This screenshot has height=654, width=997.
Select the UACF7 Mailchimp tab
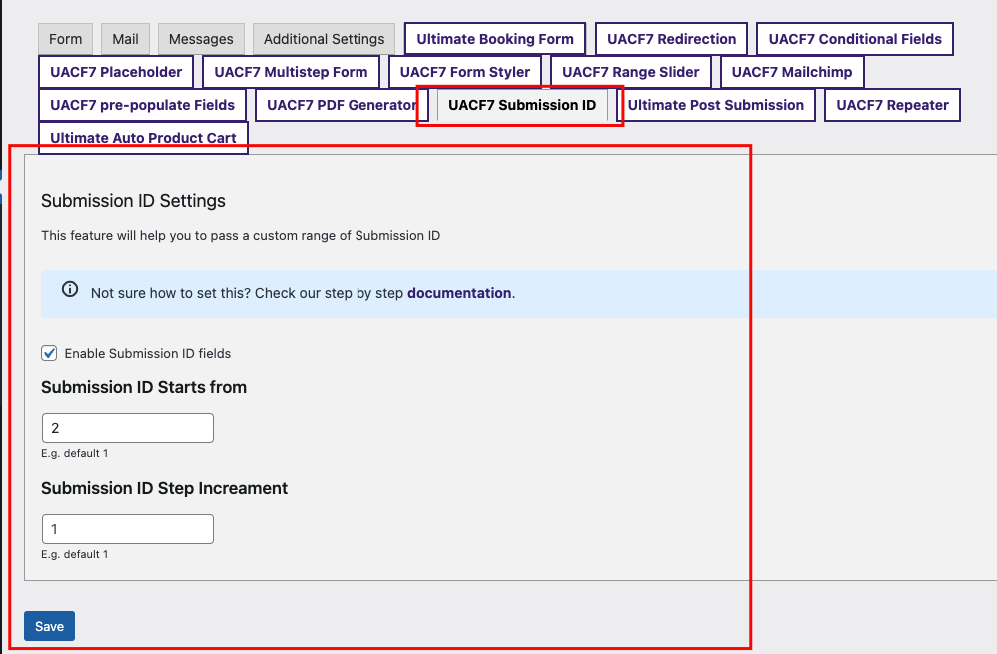coord(792,71)
